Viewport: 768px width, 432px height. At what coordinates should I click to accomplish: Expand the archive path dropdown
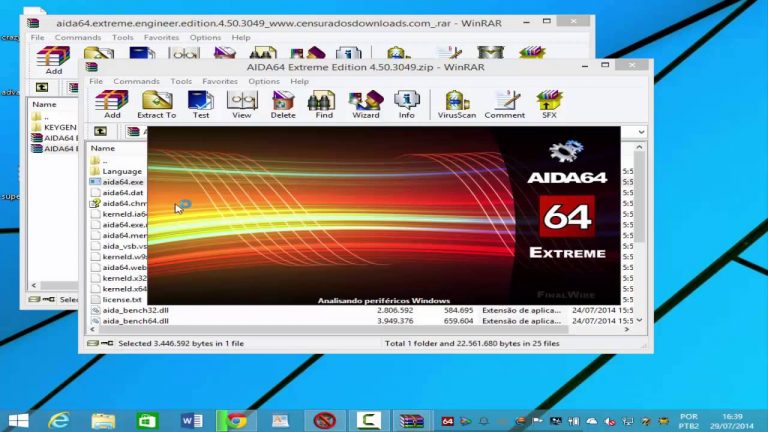point(641,132)
